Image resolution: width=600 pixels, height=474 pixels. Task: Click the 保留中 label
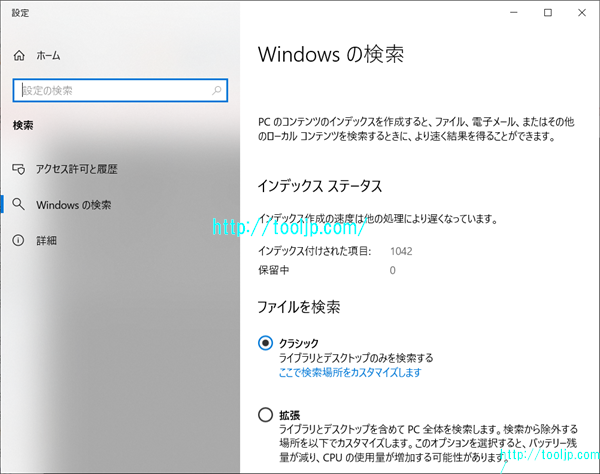[x=273, y=270]
